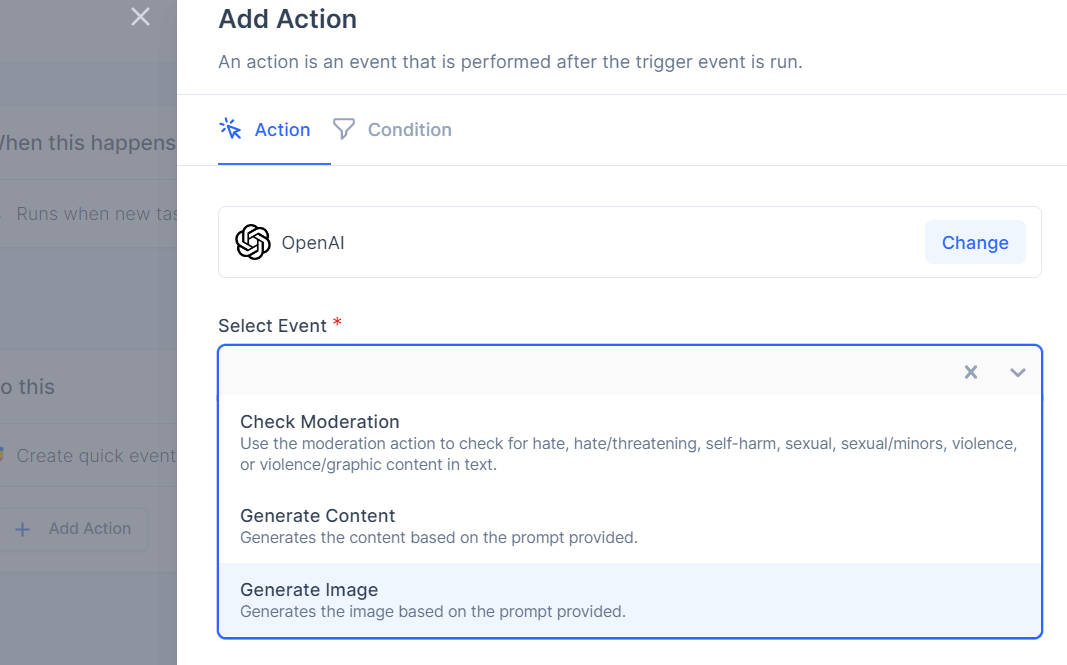Click the Action tab cursor icon
Viewport: 1067px width, 665px height.
click(x=230, y=129)
